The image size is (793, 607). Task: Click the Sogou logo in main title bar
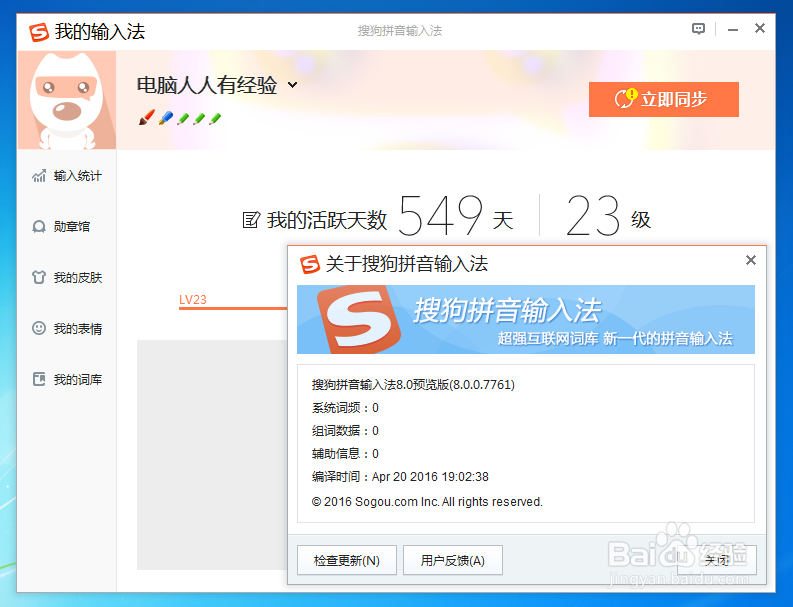coord(39,32)
